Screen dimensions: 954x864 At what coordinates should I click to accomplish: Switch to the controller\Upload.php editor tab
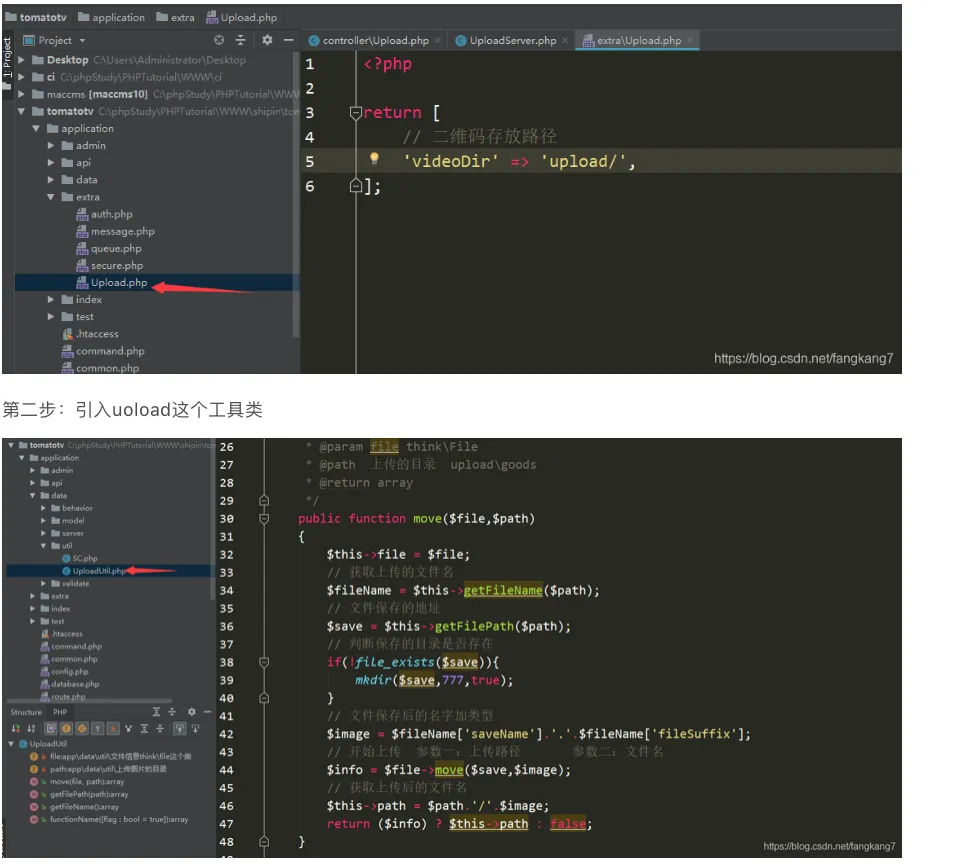click(375, 41)
